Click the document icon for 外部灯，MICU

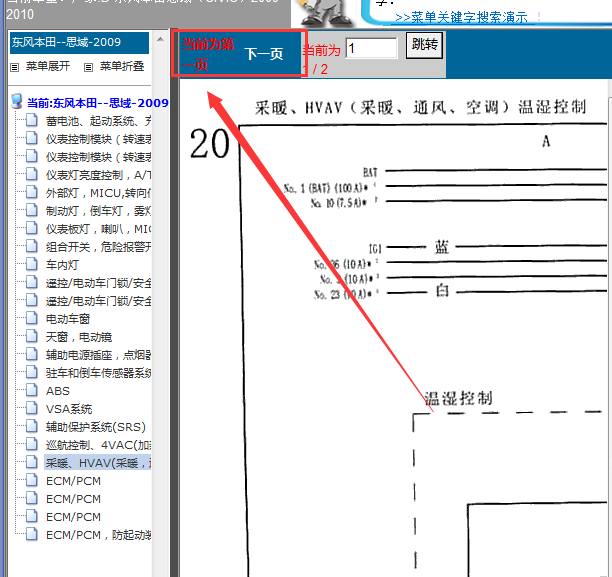(32, 192)
